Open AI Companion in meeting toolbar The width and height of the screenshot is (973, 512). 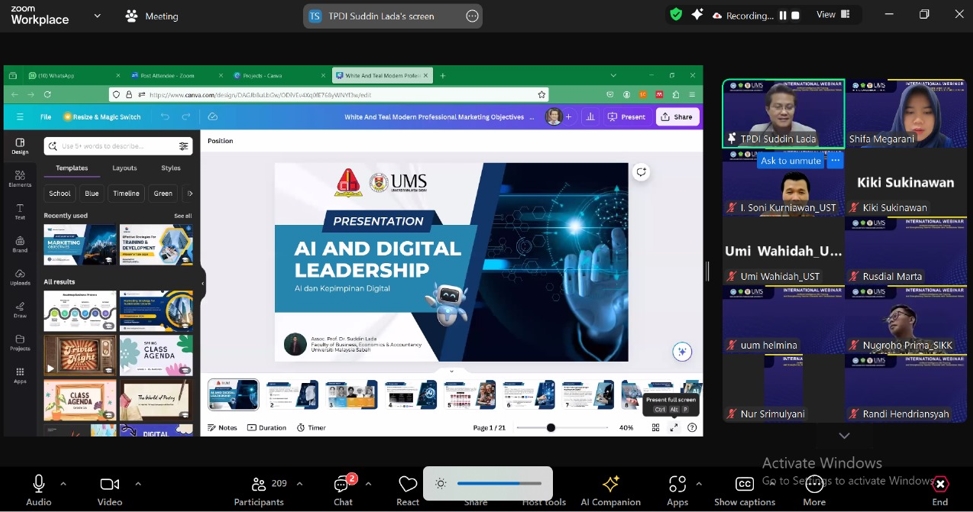coord(611,490)
